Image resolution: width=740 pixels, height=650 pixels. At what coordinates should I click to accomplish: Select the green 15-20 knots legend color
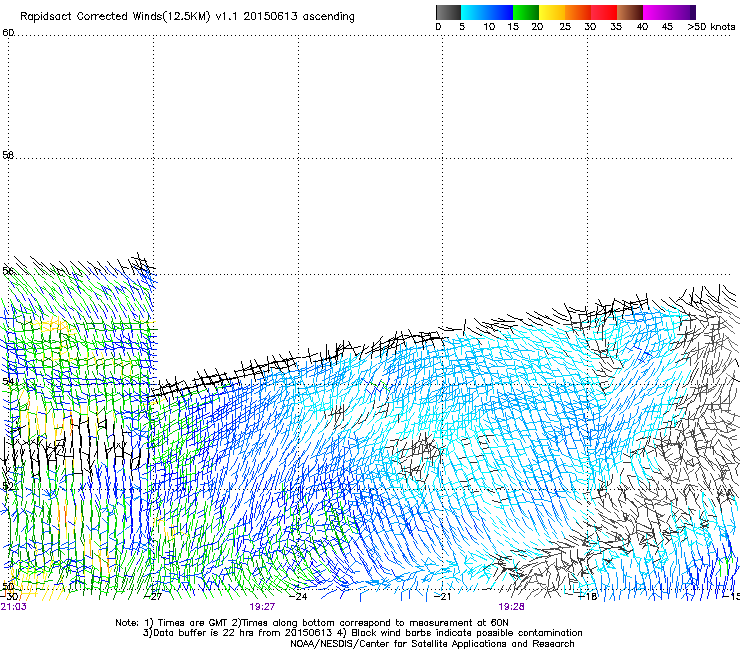click(x=526, y=12)
